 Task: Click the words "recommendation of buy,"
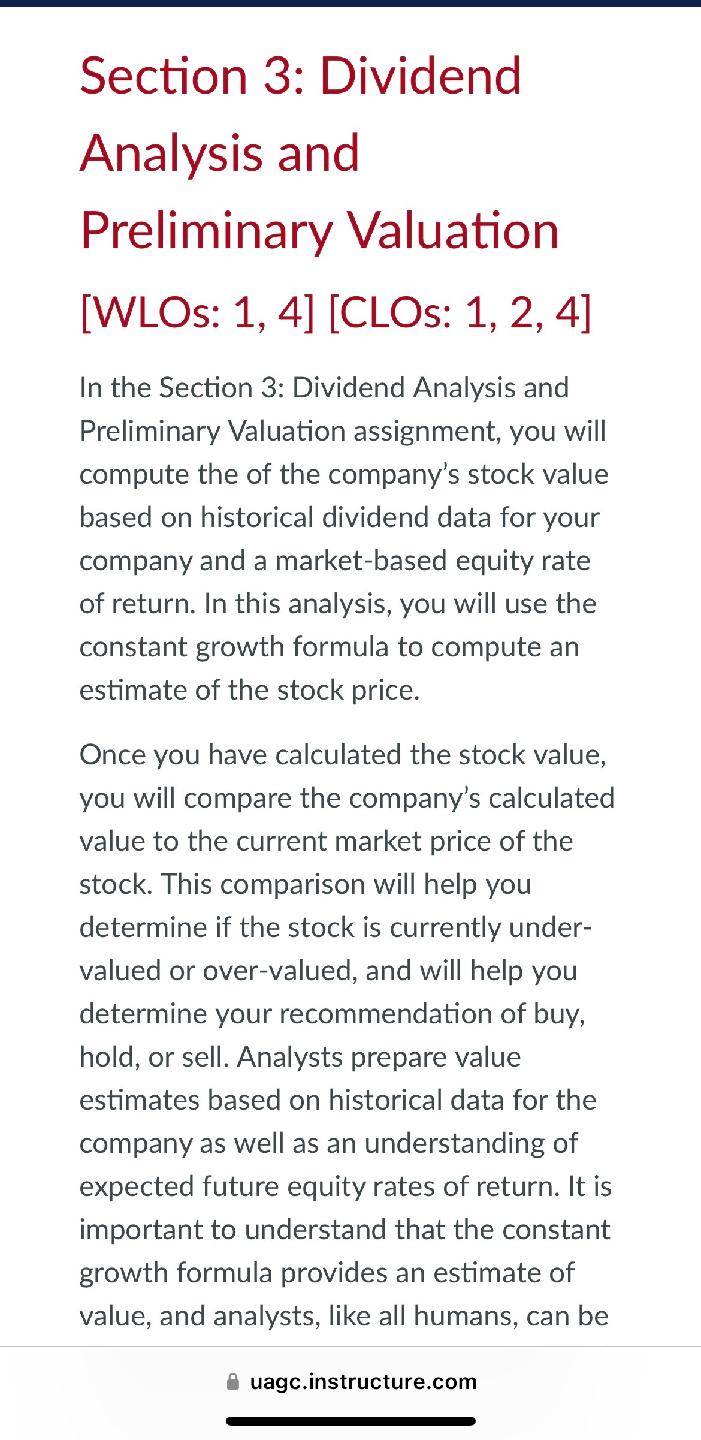coord(432,1013)
